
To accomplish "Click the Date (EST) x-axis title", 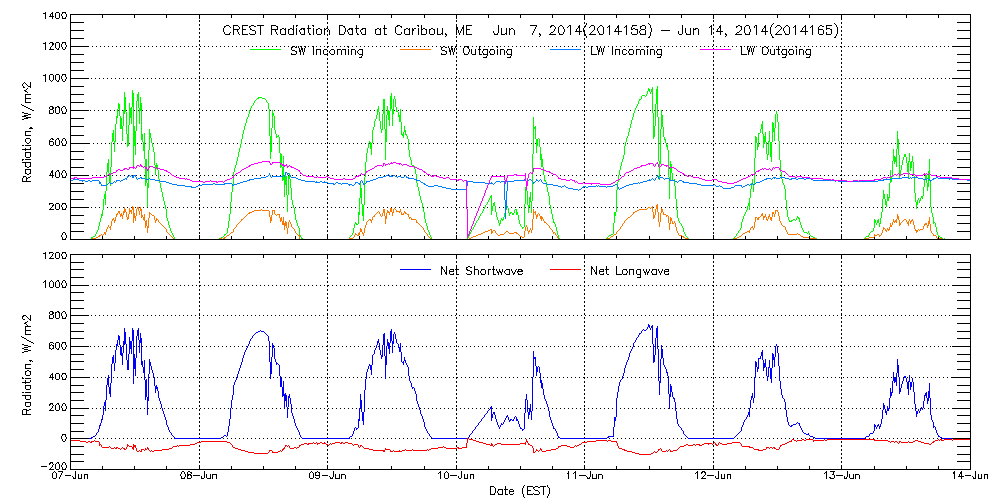I will coord(522,491).
